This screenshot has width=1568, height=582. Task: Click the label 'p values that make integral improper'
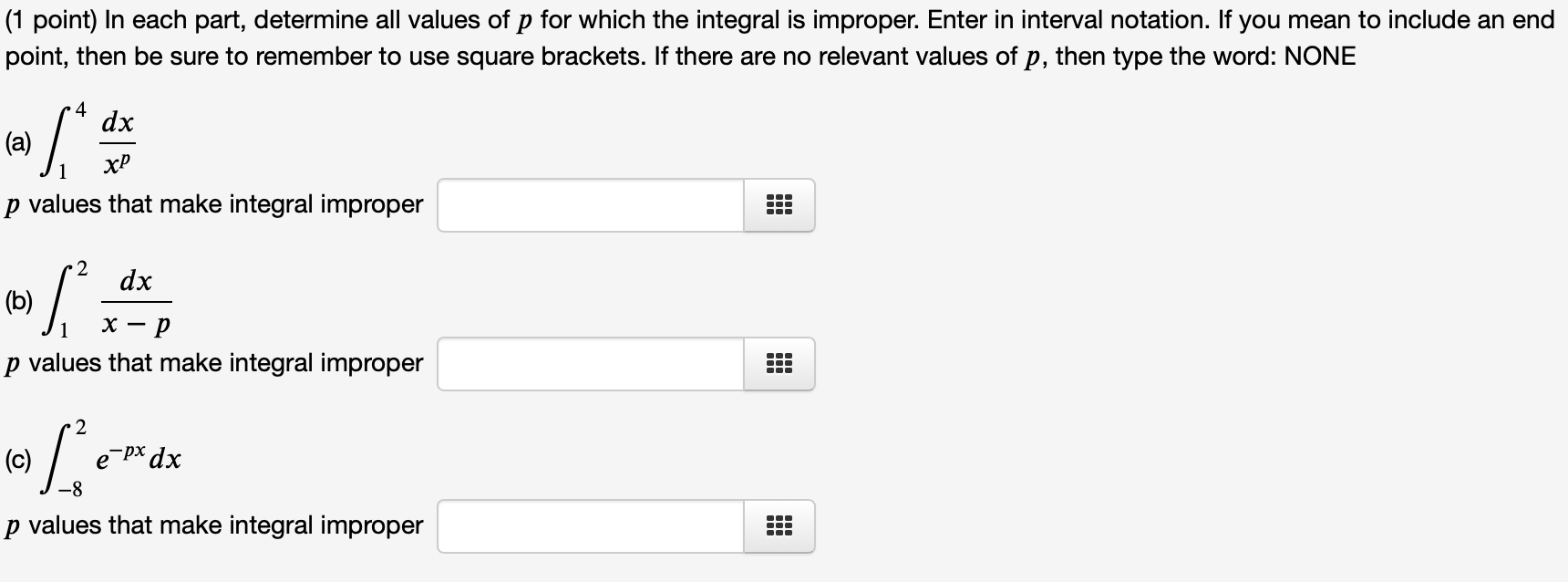[214, 204]
